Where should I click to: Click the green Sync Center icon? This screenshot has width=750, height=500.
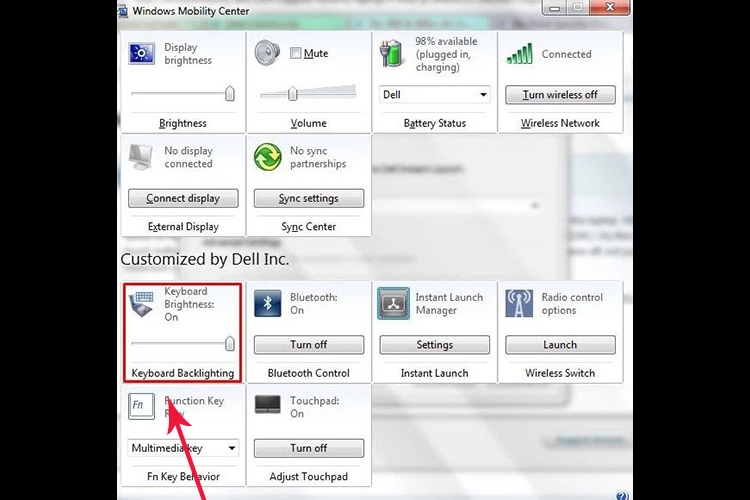point(267,157)
